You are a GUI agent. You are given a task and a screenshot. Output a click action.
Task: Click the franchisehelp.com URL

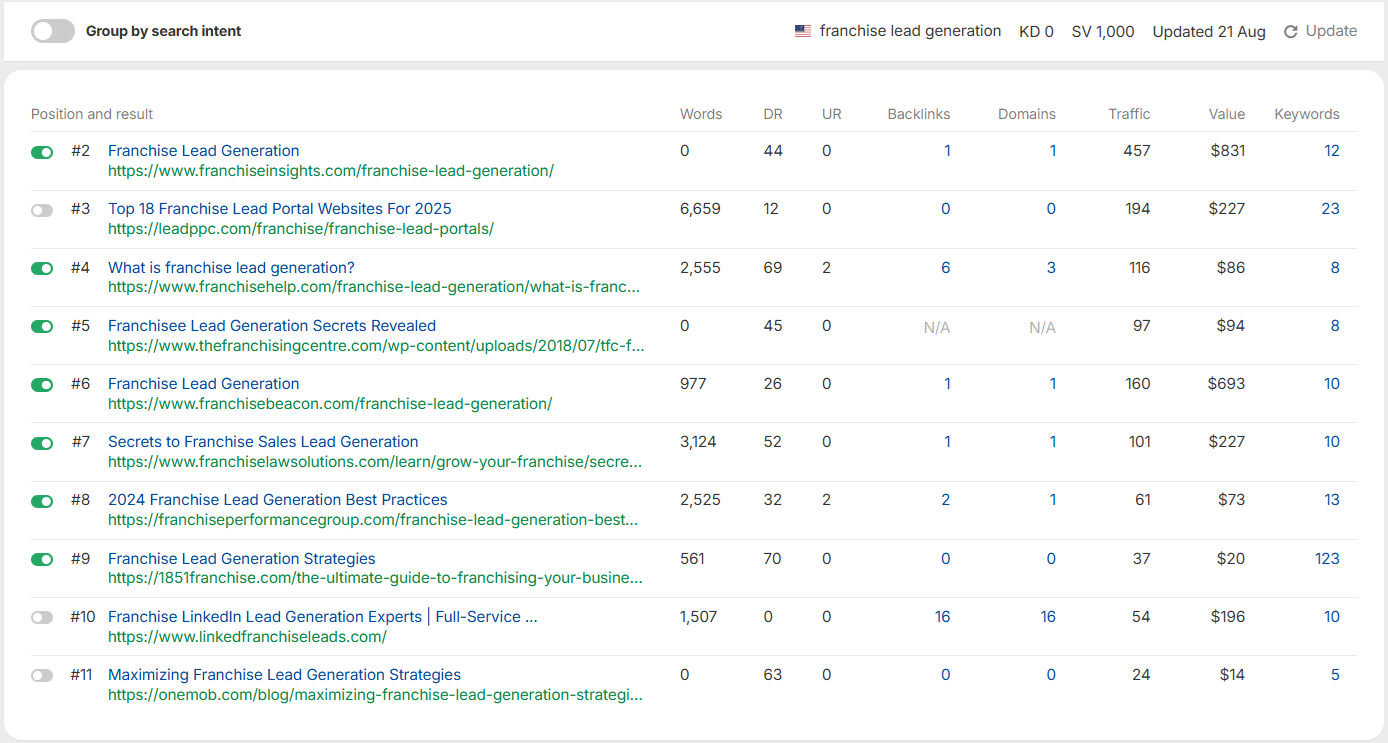(x=375, y=287)
